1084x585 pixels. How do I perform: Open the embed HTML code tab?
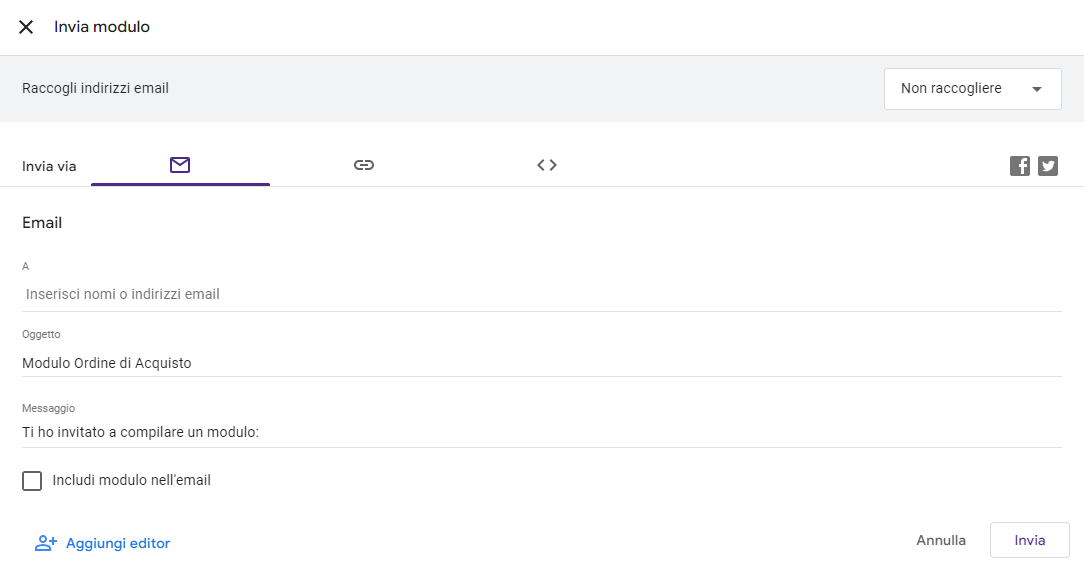click(x=547, y=165)
